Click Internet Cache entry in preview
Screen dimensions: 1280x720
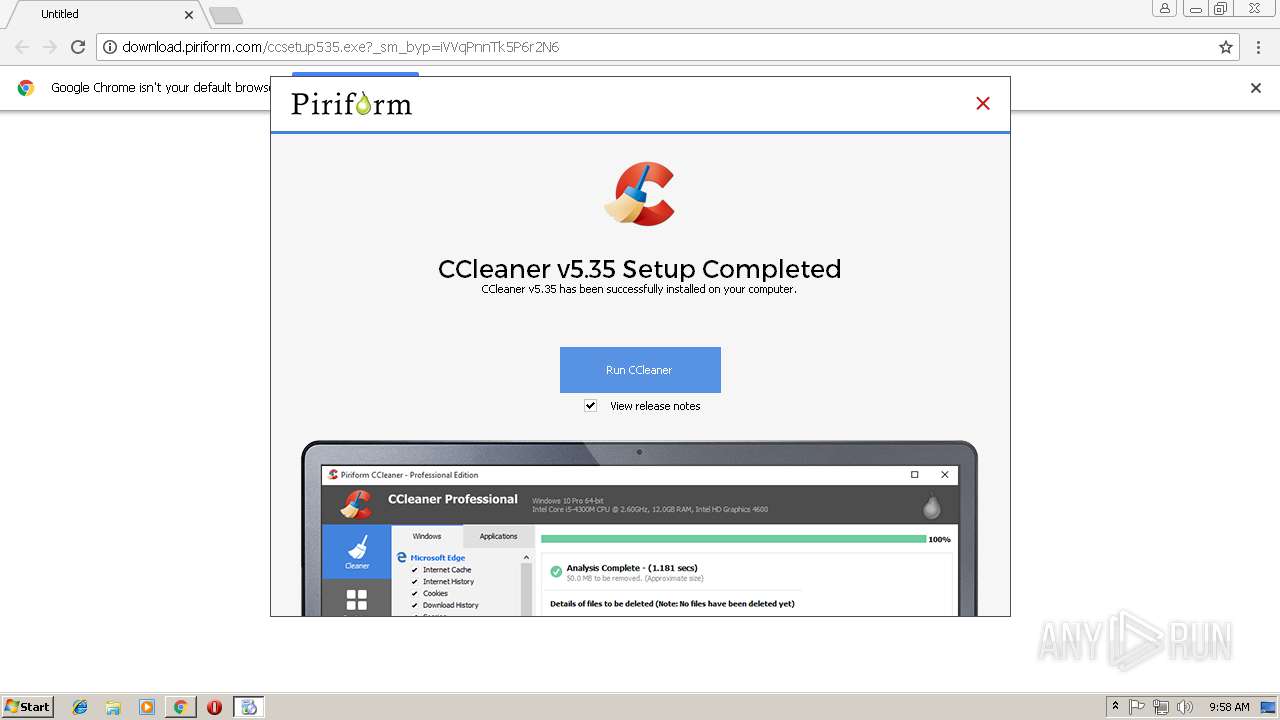pyautogui.click(x=447, y=570)
